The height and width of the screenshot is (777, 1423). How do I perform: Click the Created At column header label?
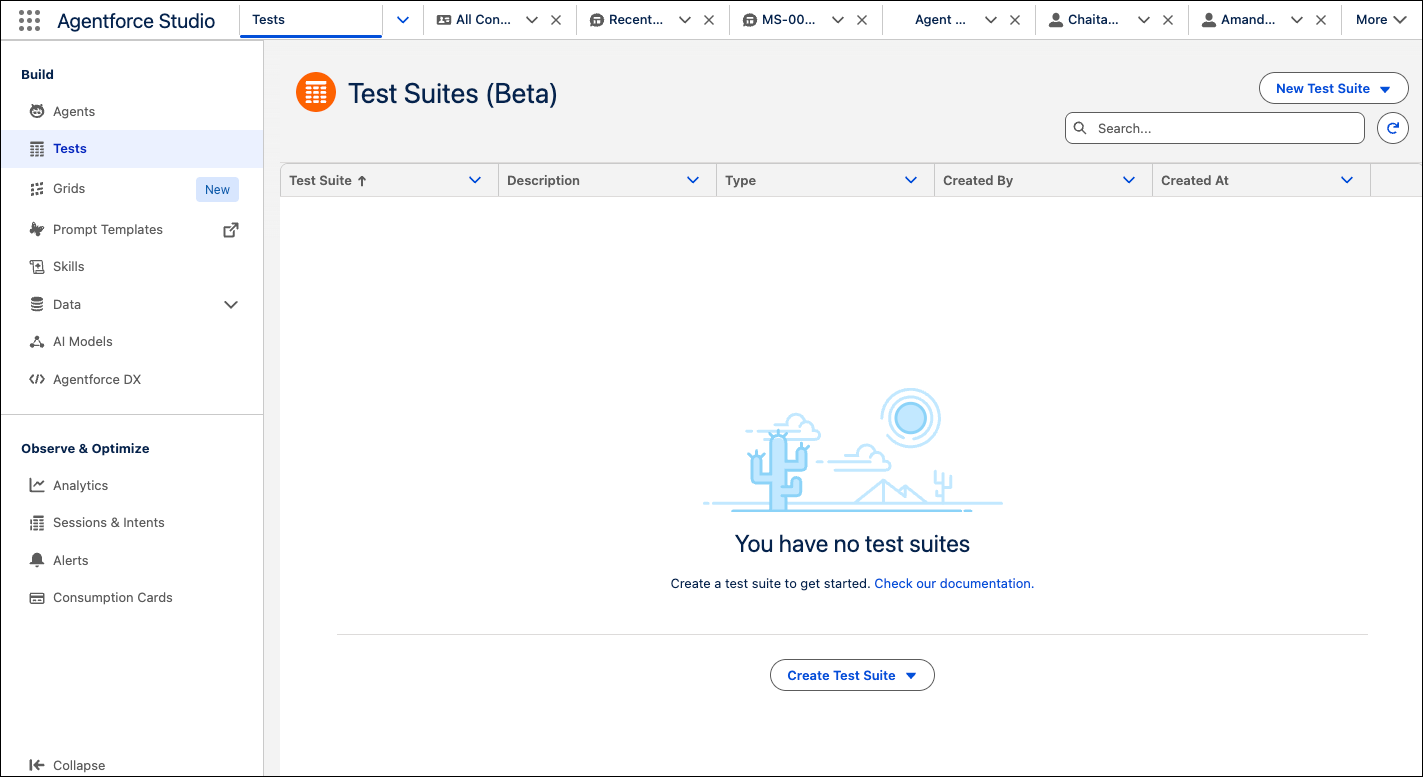pyautogui.click(x=1195, y=181)
